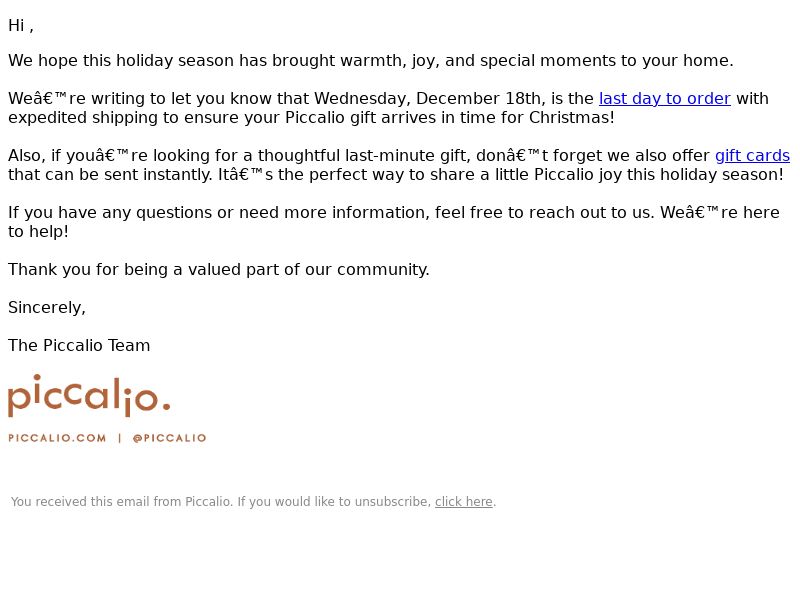Click the "click here" unsubscribe link
Screen dimensions: 800x600
point(463,502)
